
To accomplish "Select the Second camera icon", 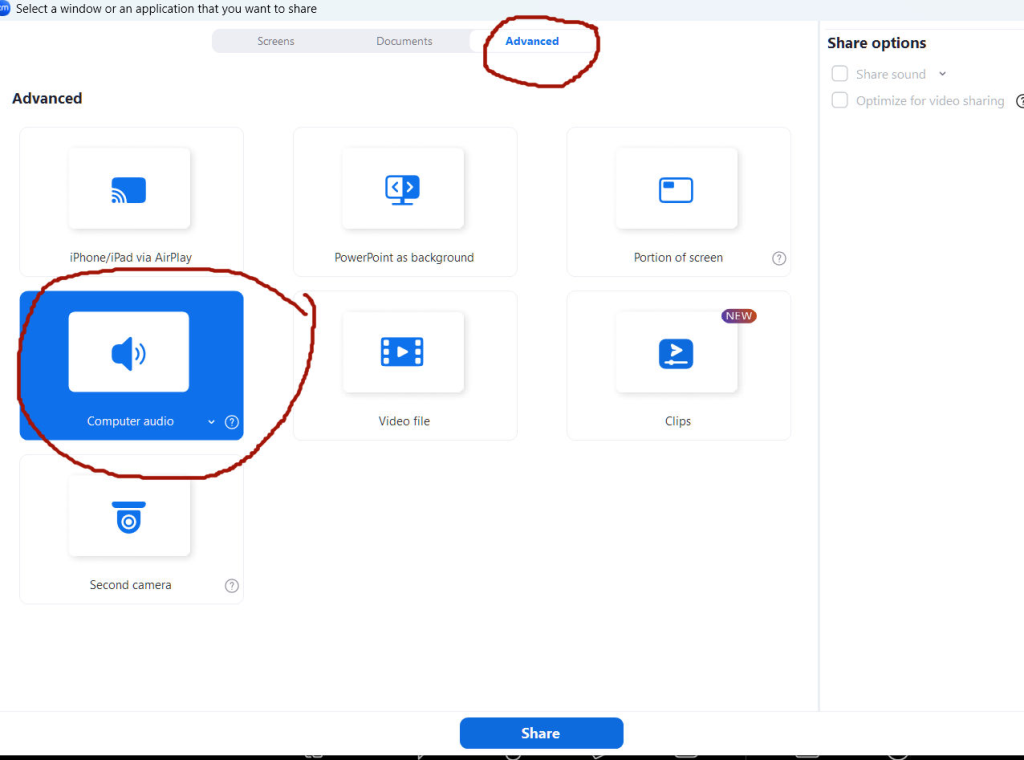I will coord(129,517).
